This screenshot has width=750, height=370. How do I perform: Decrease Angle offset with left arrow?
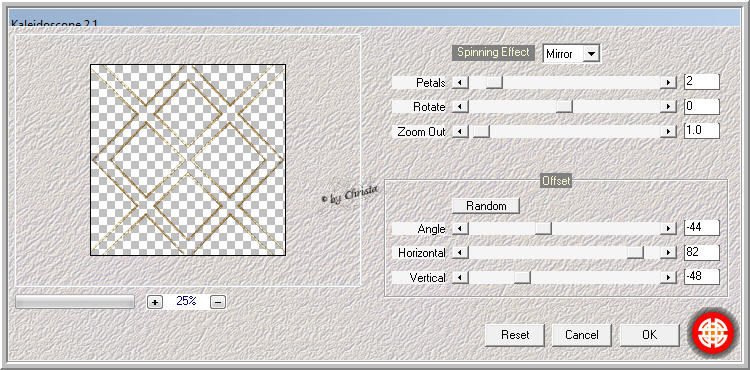tap(460, 229)
